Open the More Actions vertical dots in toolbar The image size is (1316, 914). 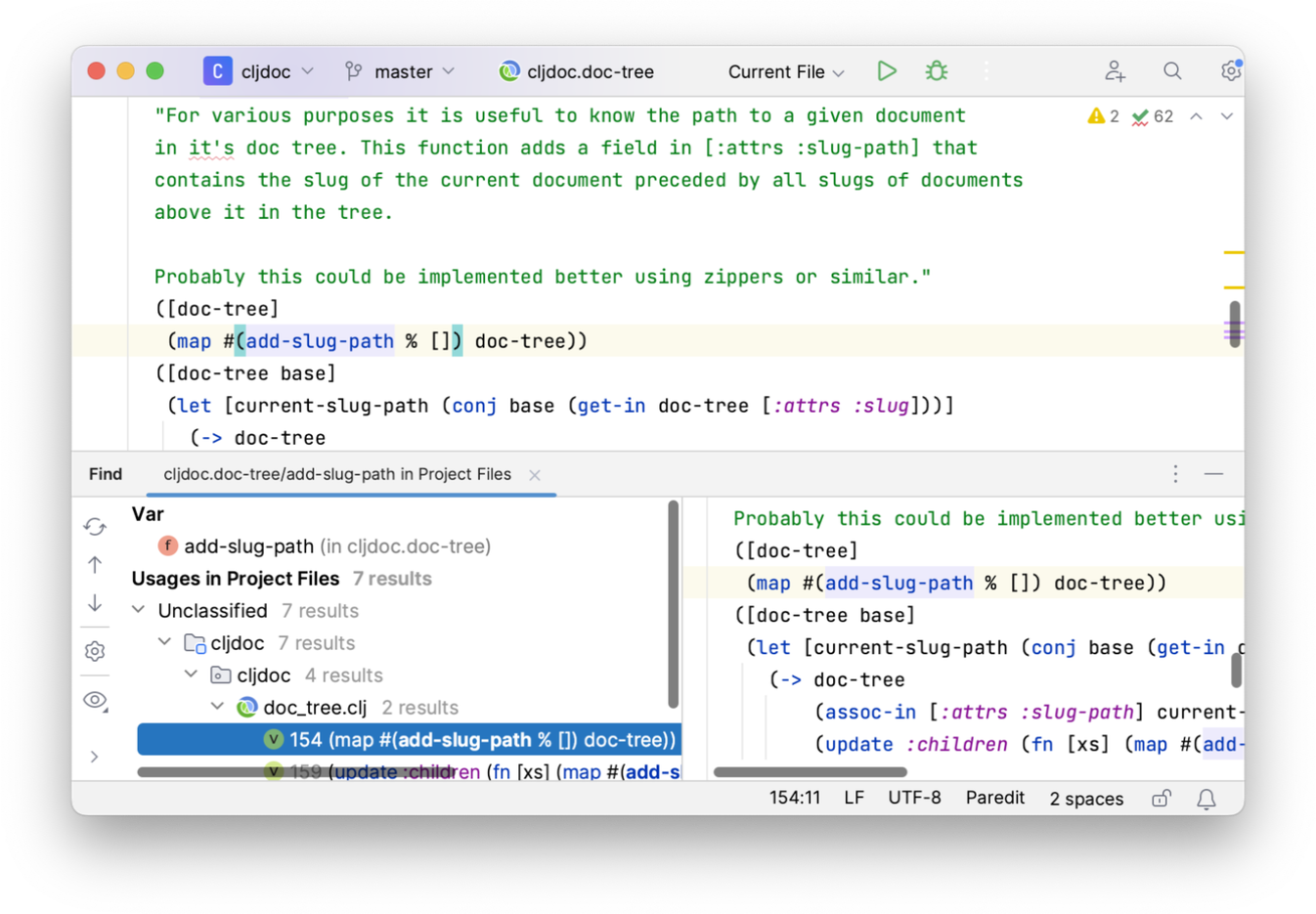tap(986, 70)
